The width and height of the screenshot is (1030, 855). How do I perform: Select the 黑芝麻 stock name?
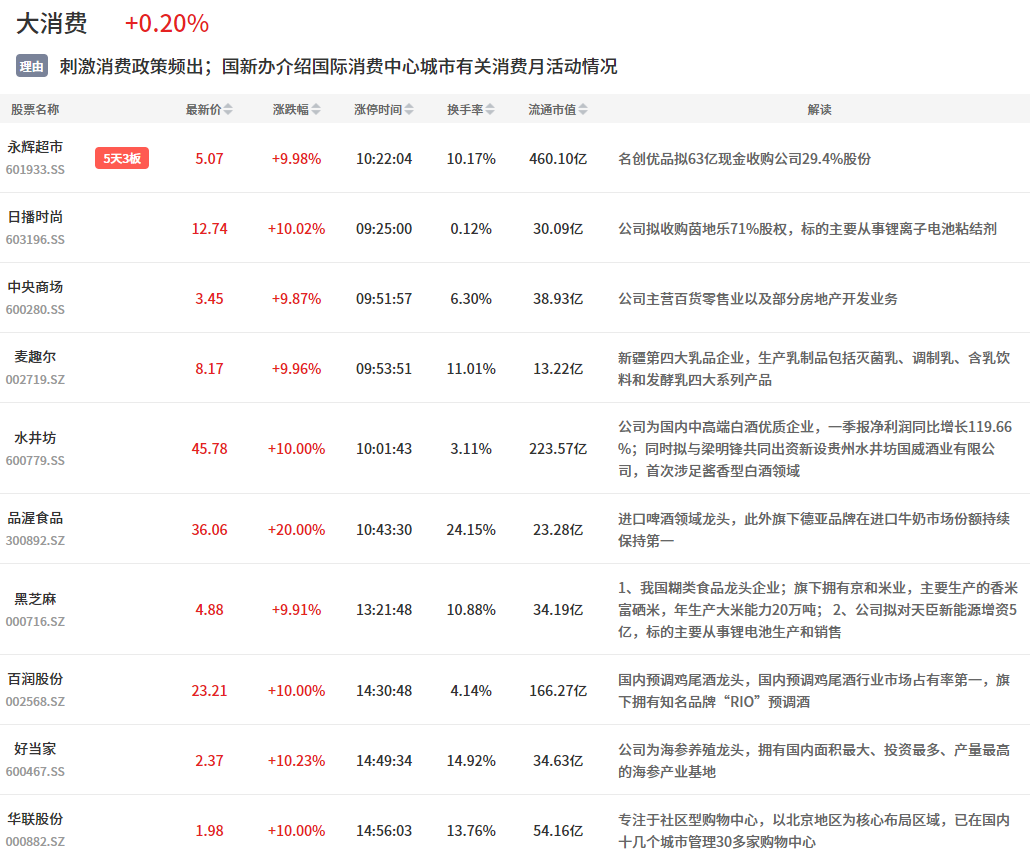pyautogui.click(x=35, y=599)
